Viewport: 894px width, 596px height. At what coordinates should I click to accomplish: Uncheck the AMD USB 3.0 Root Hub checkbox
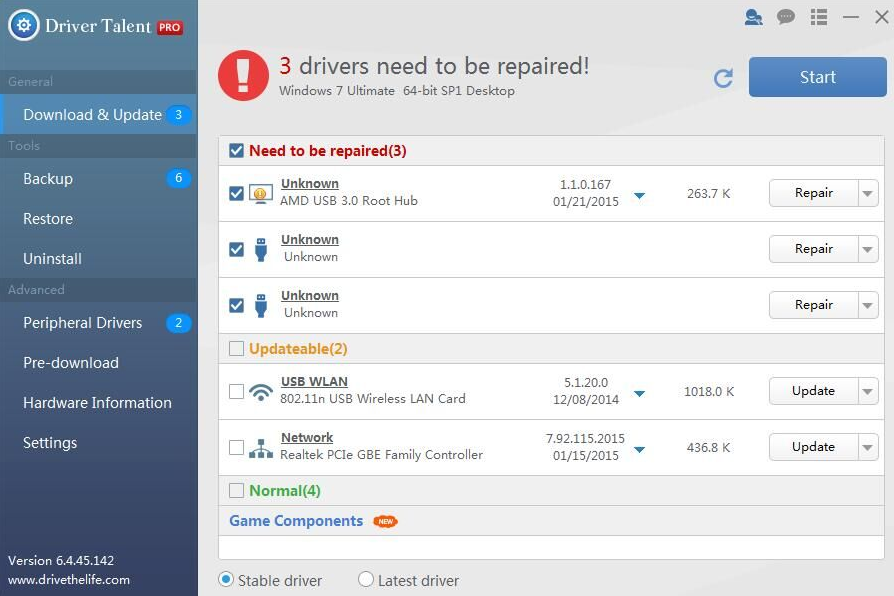pos(236,193)
